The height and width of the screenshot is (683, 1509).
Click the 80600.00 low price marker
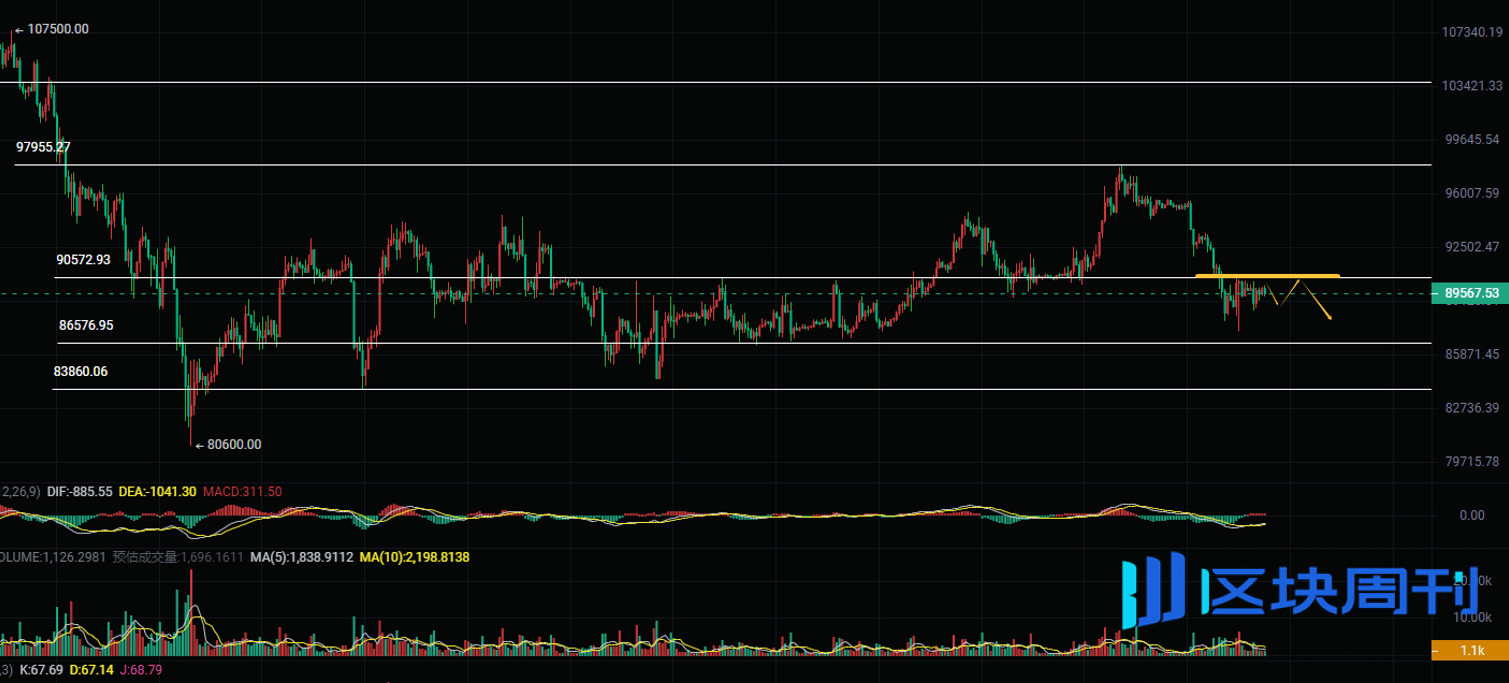(x=233, y=445)
